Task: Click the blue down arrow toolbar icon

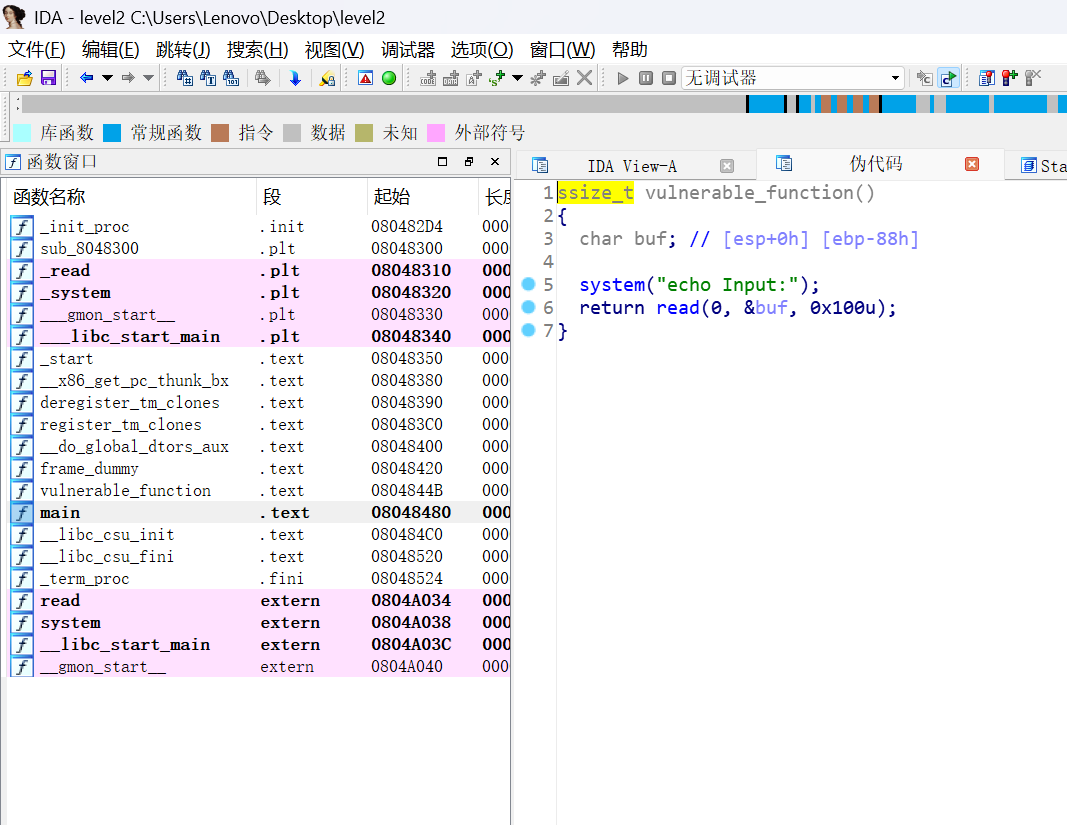Action: [295, 78]
